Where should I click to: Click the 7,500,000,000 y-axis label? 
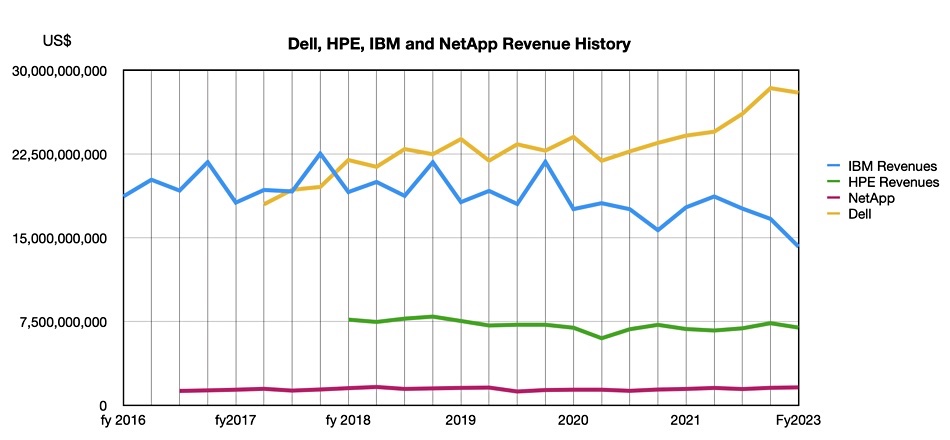click(x=65, y=322)
